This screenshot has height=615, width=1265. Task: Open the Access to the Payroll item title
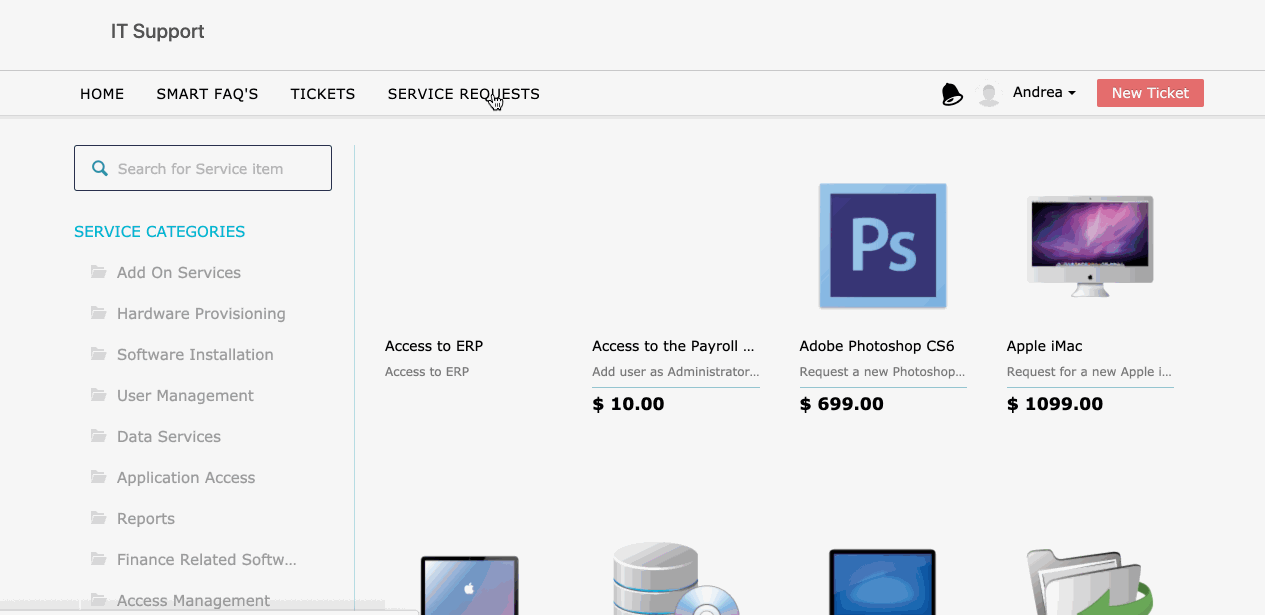673,346
